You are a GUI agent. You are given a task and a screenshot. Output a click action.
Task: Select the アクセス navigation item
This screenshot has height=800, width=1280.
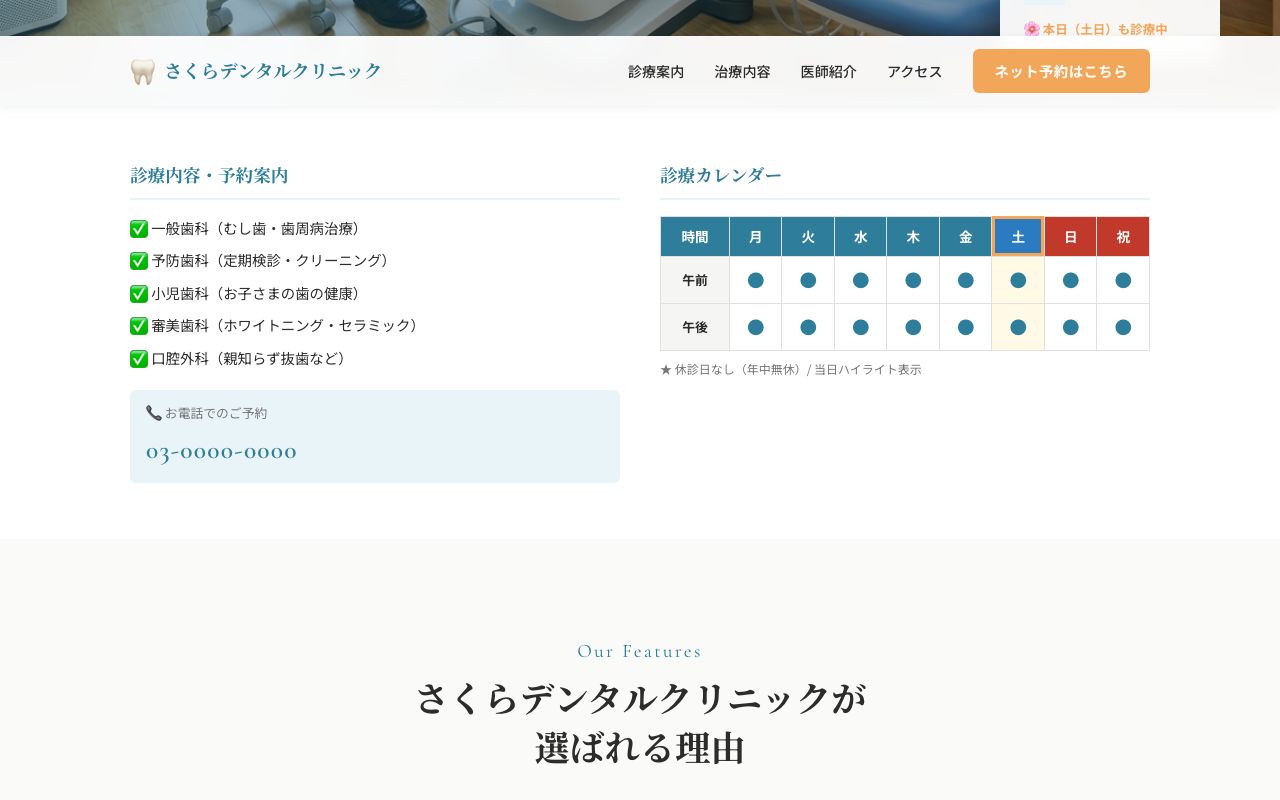pyautogui.click(x=914, y=71)
